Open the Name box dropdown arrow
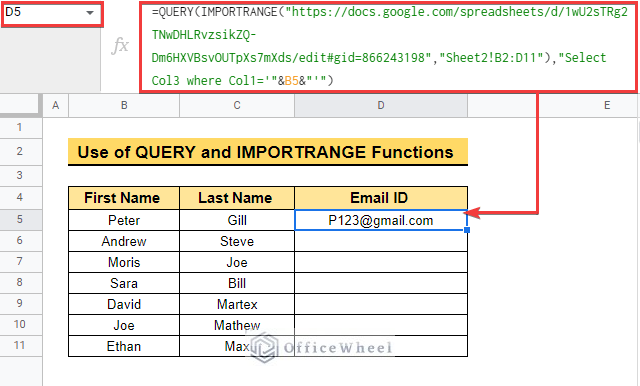Image resolution: width=640 pixels, height=386 pixels. [90, 13]
